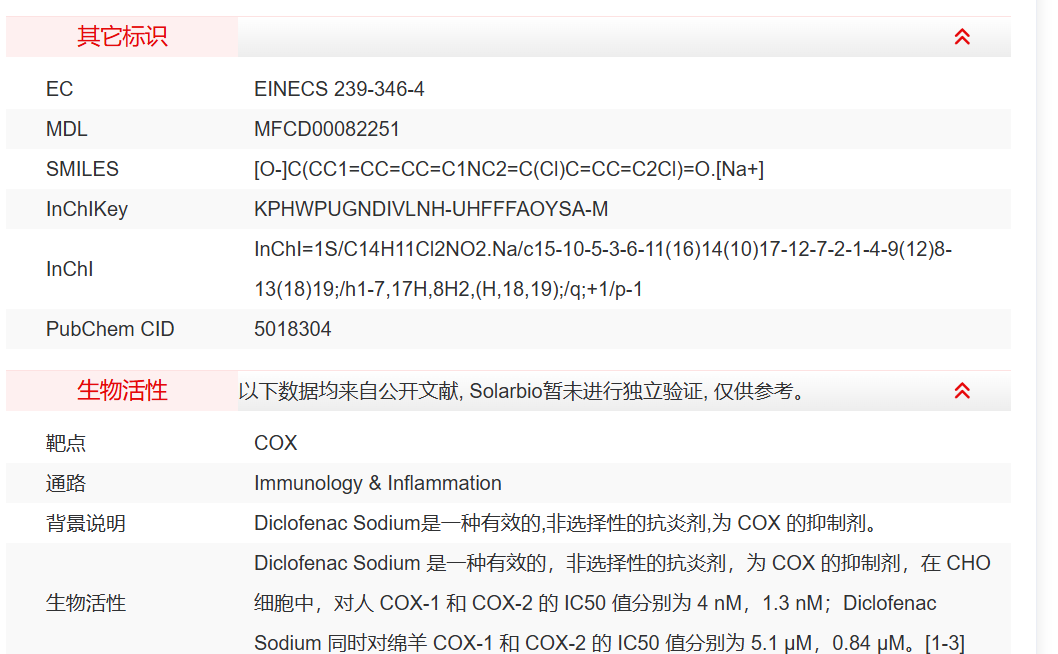Collapse the 生物活性 section with the chevron
This screenshot has width=1058, height=654.
[962, 391]
